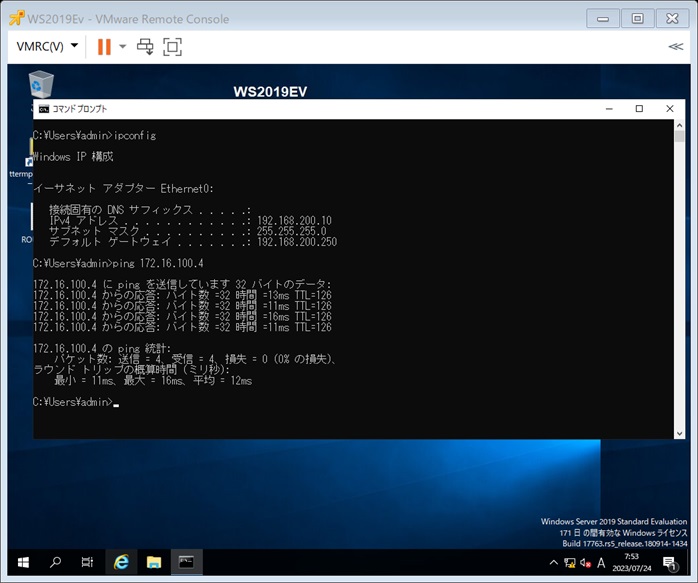Click the Ethernet0 adapter heading

click(124, 188)
